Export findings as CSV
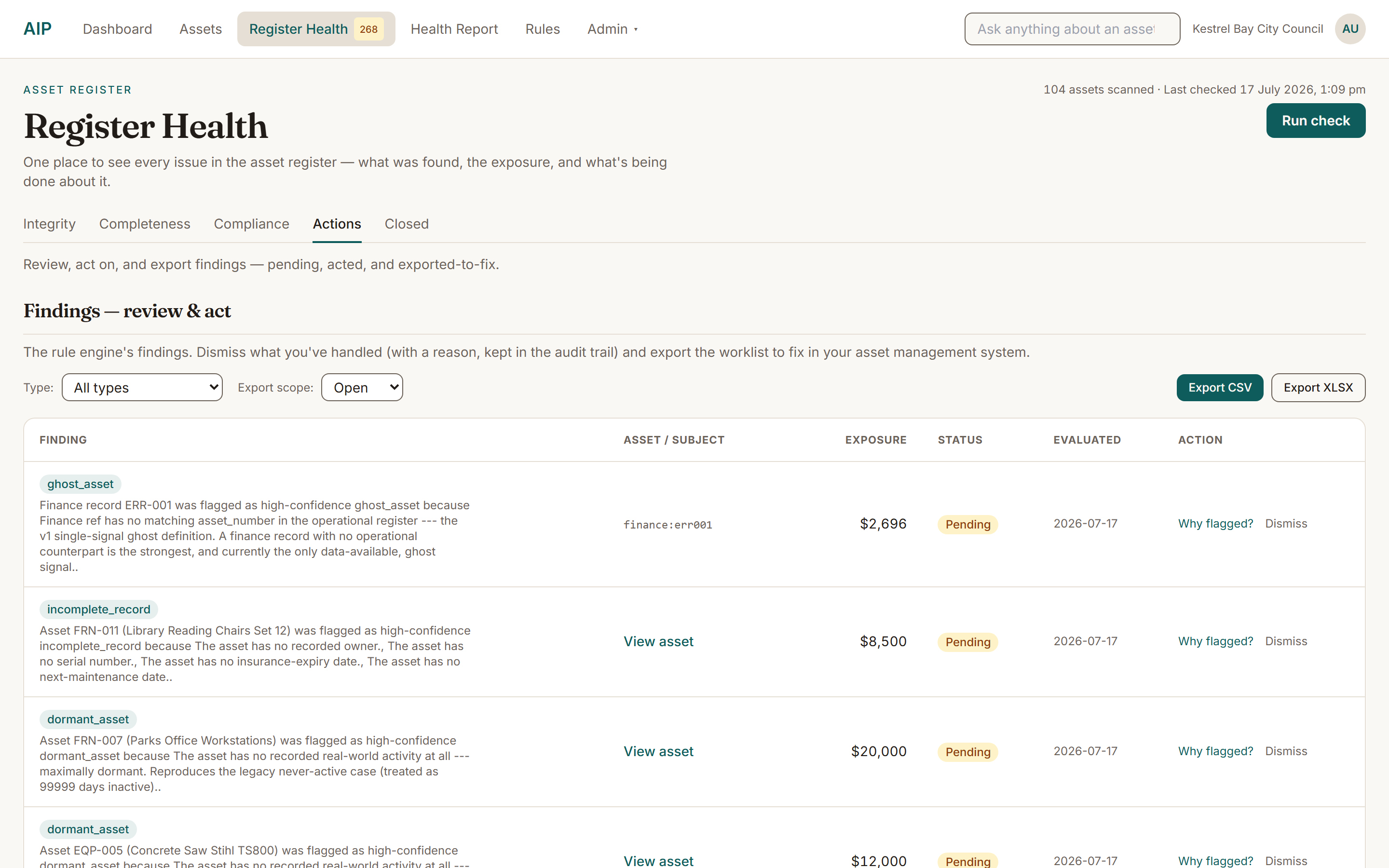1389x868 pixels. pos(1220,388)
